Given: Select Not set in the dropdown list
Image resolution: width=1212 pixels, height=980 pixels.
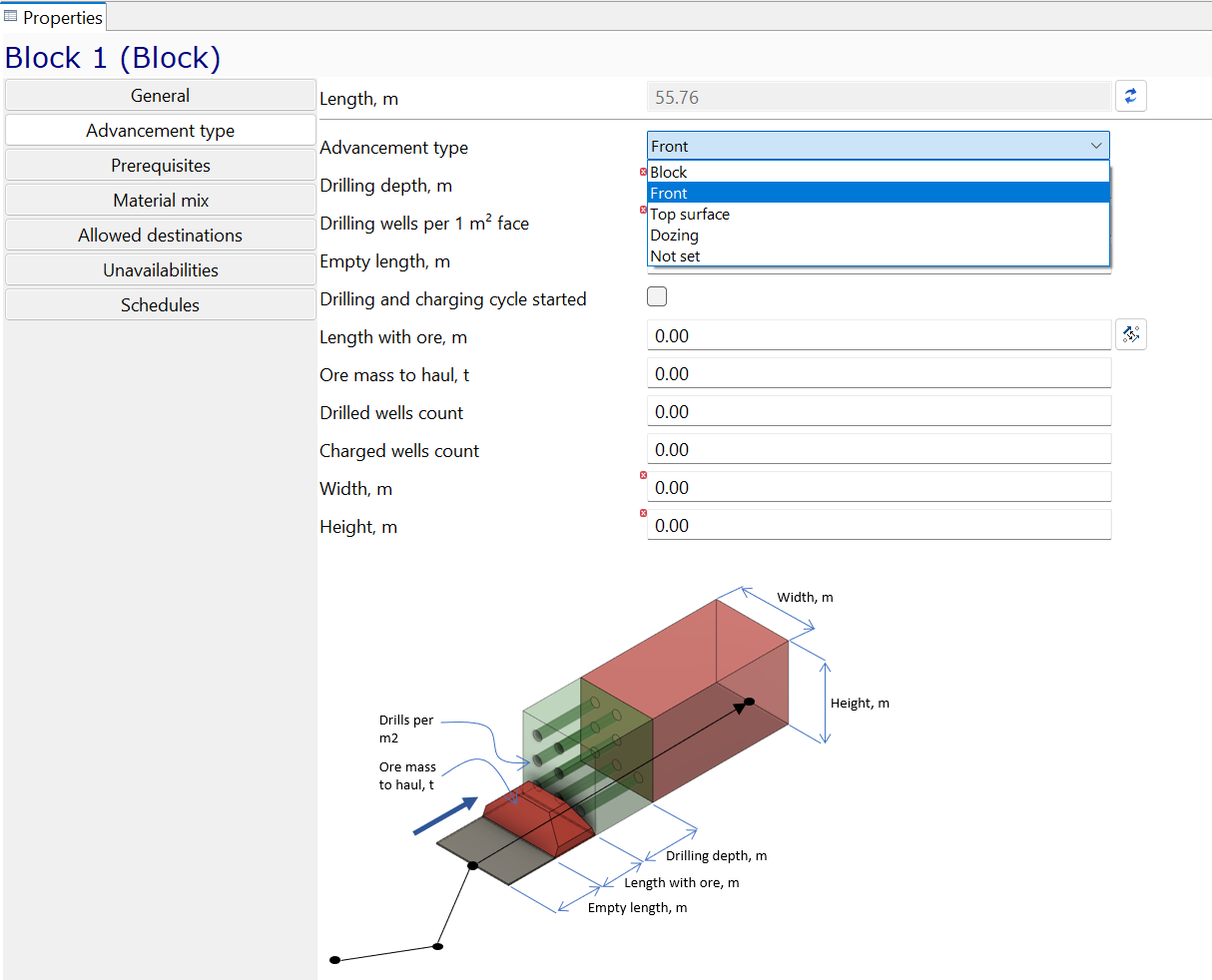Looking at the screenshot, I should click(879, 255).
